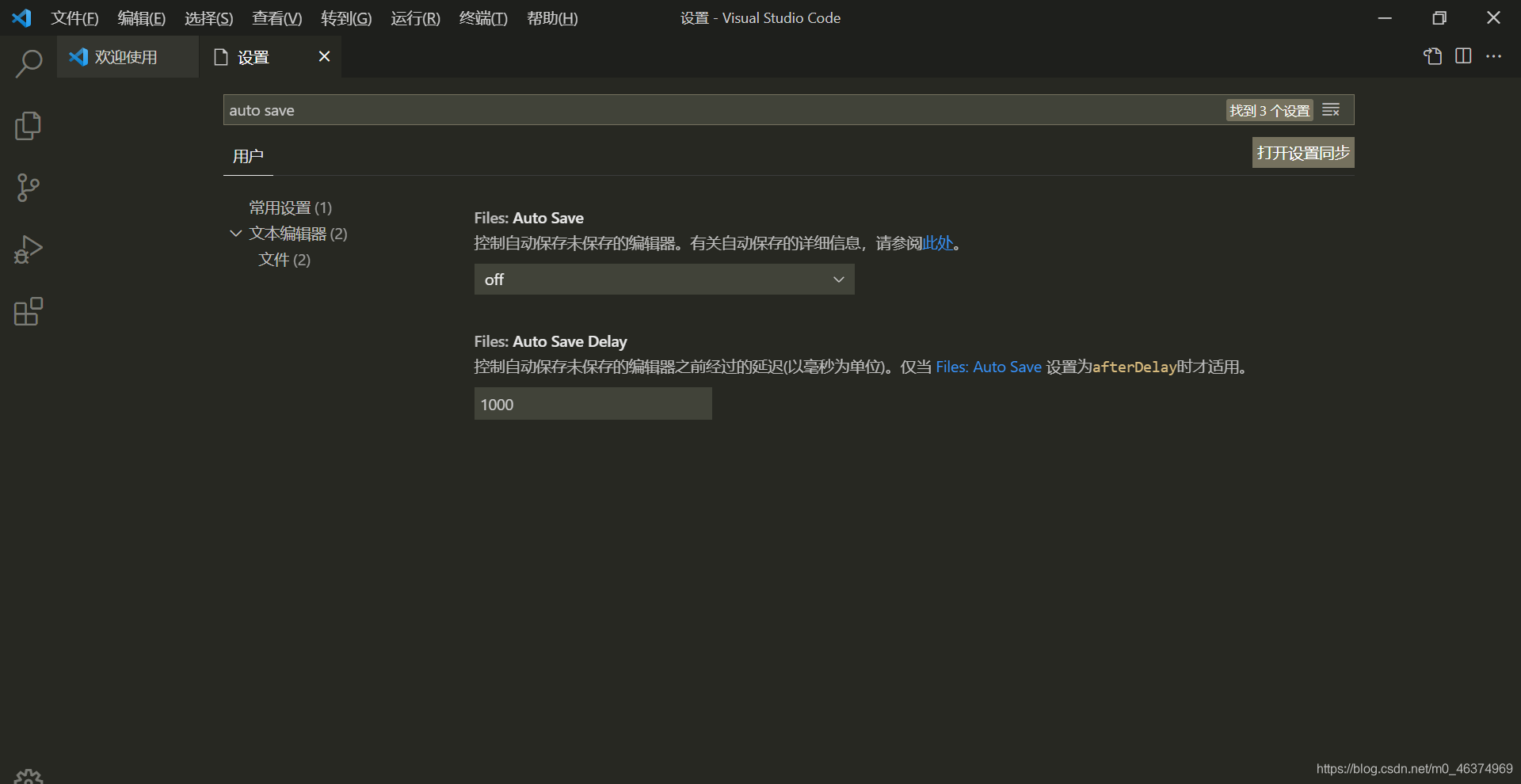Open the 帮助(H) menu
The image size is (1521, 784).
[552, 18]
